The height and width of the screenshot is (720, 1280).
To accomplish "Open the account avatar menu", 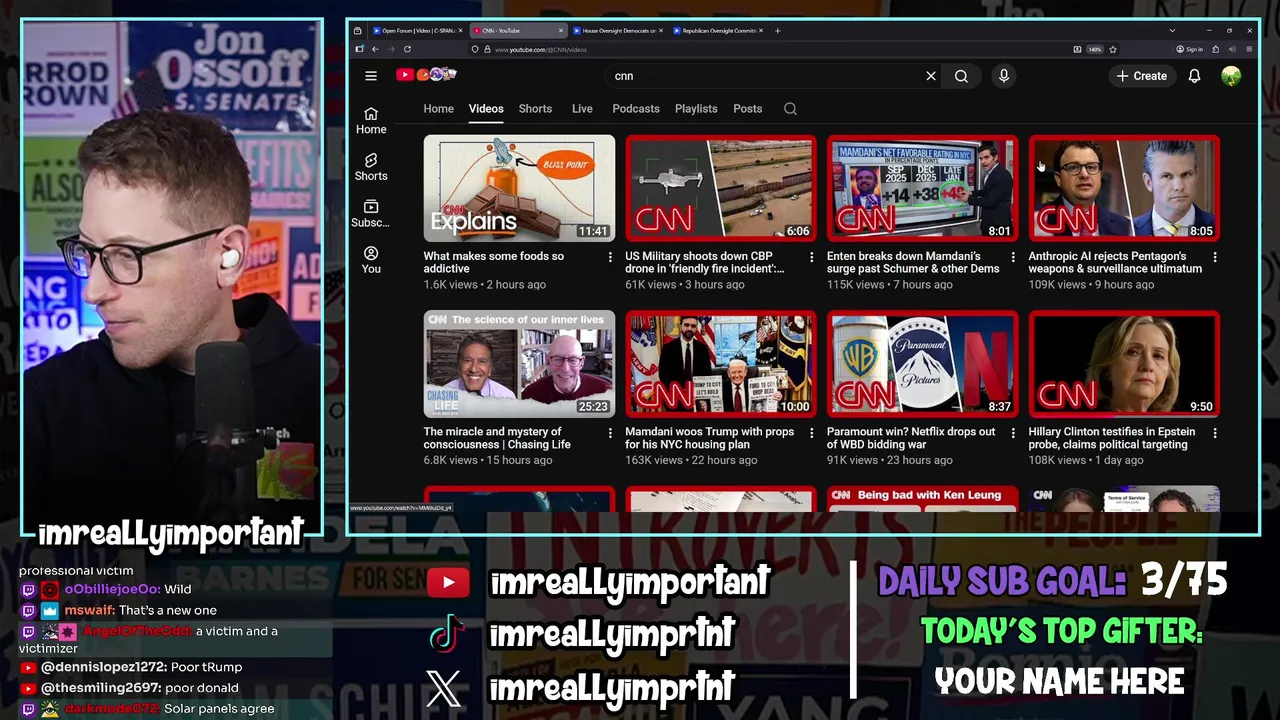I will pyautogui.click(x=1231, y=76).
